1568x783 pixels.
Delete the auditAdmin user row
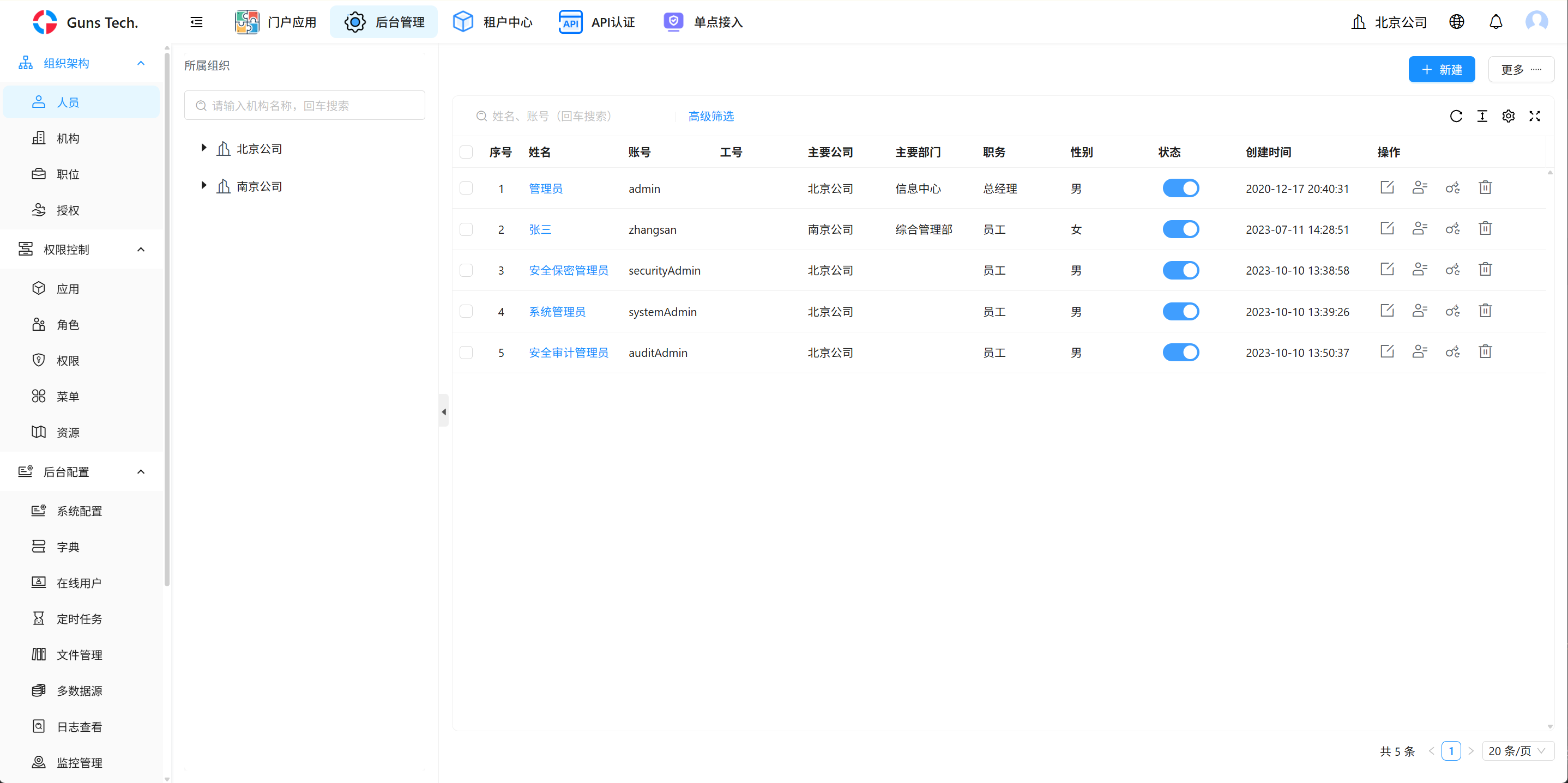pyautogui.click(x=1485, y=351)
